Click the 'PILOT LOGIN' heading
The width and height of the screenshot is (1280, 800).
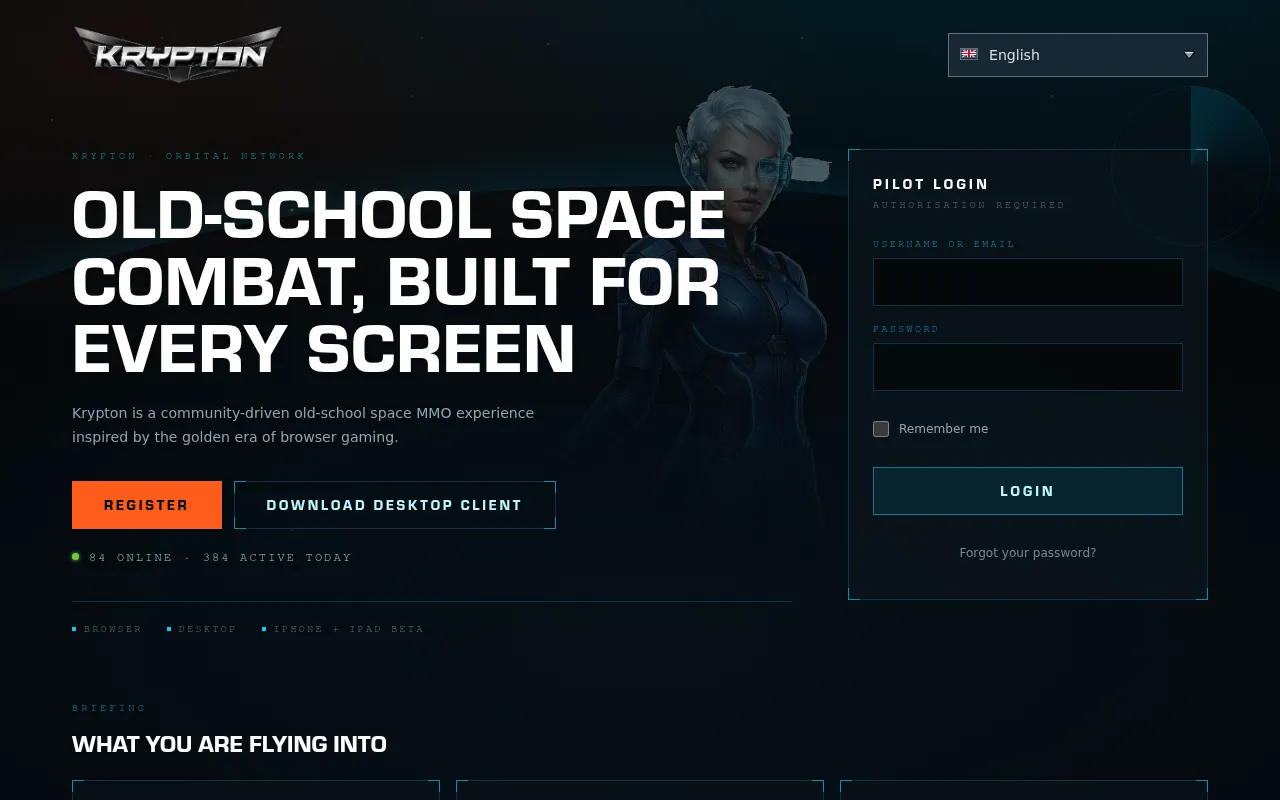(931, 184)
